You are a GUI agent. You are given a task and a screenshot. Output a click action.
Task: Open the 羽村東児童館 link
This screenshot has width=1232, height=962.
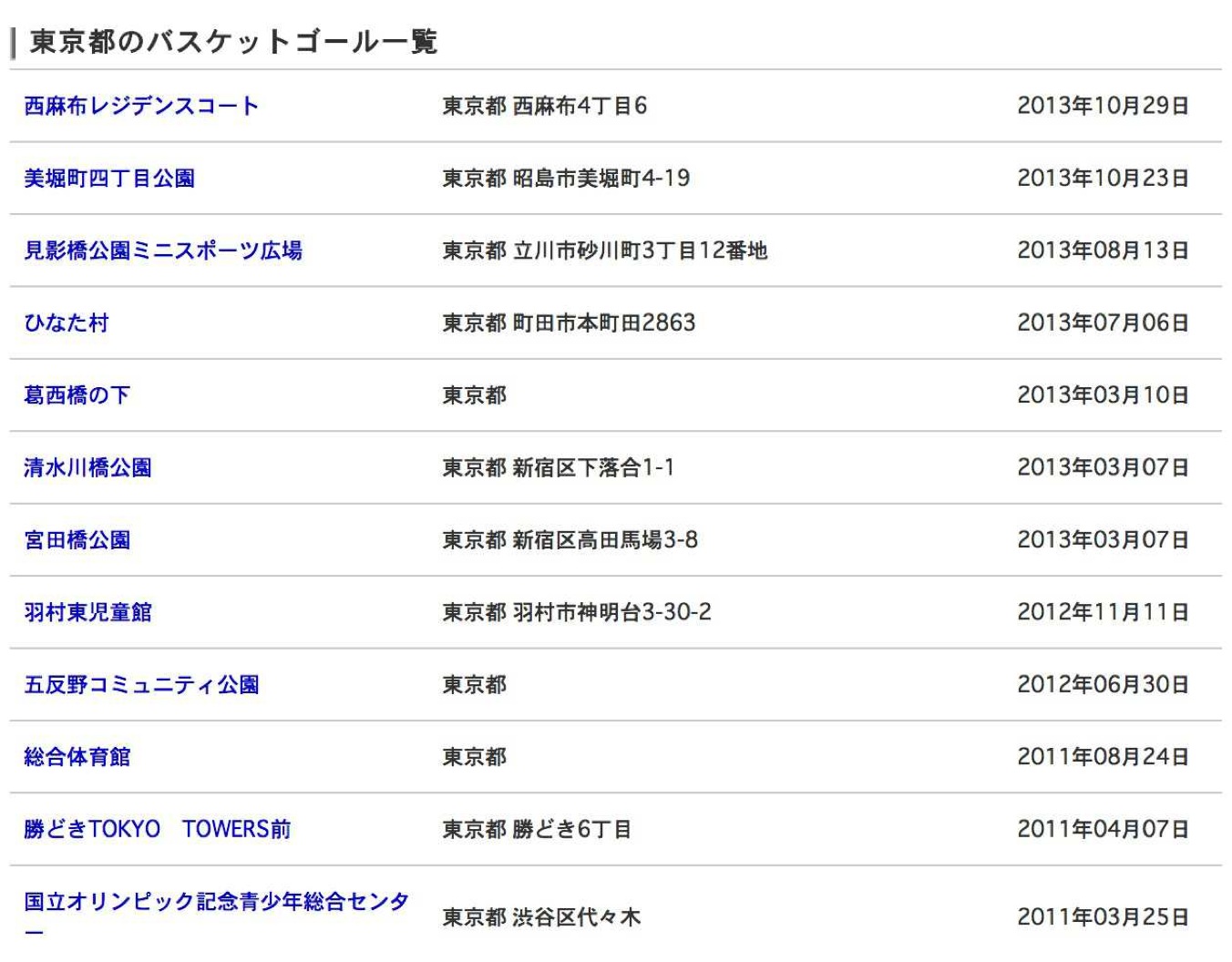87,612
